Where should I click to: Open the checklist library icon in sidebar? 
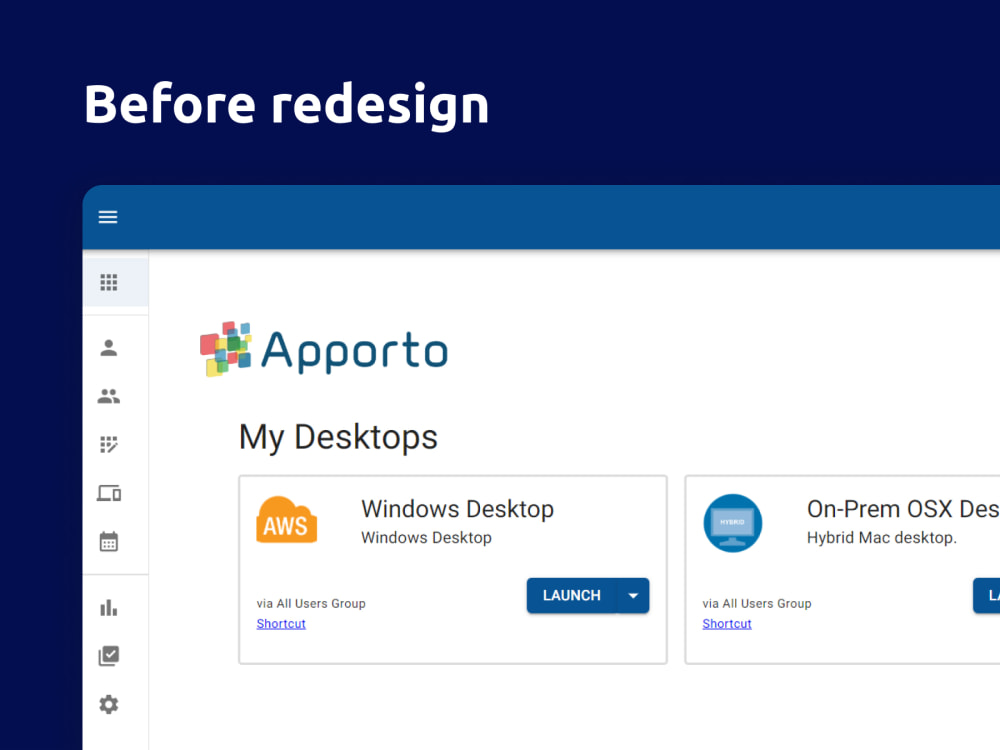point(108,656)
